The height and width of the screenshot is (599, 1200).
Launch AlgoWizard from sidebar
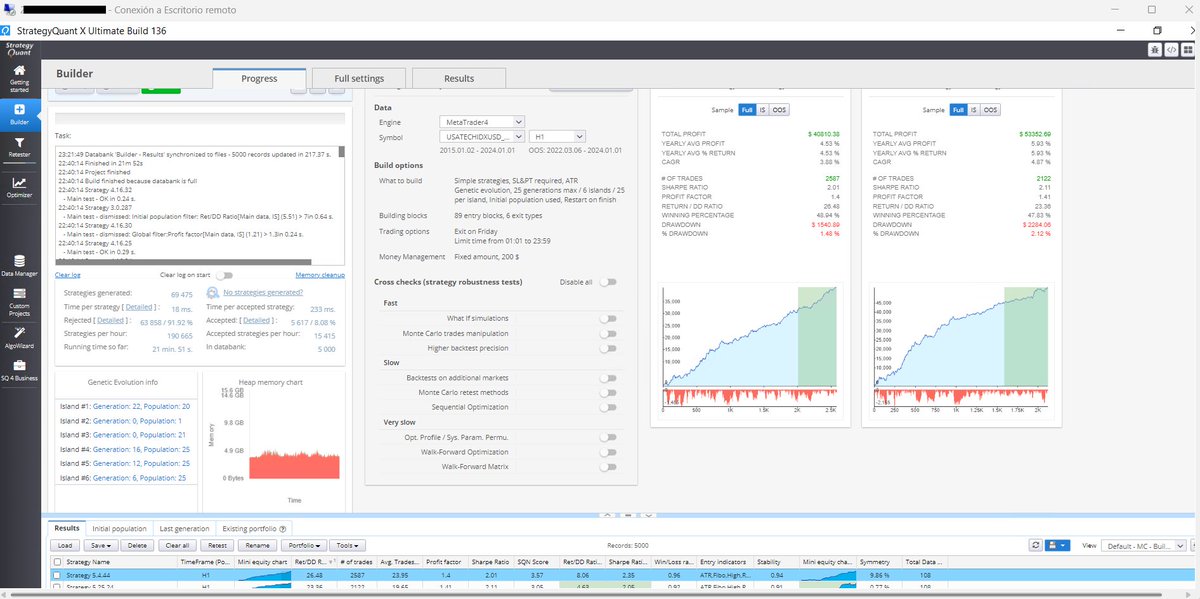[19, 337]
